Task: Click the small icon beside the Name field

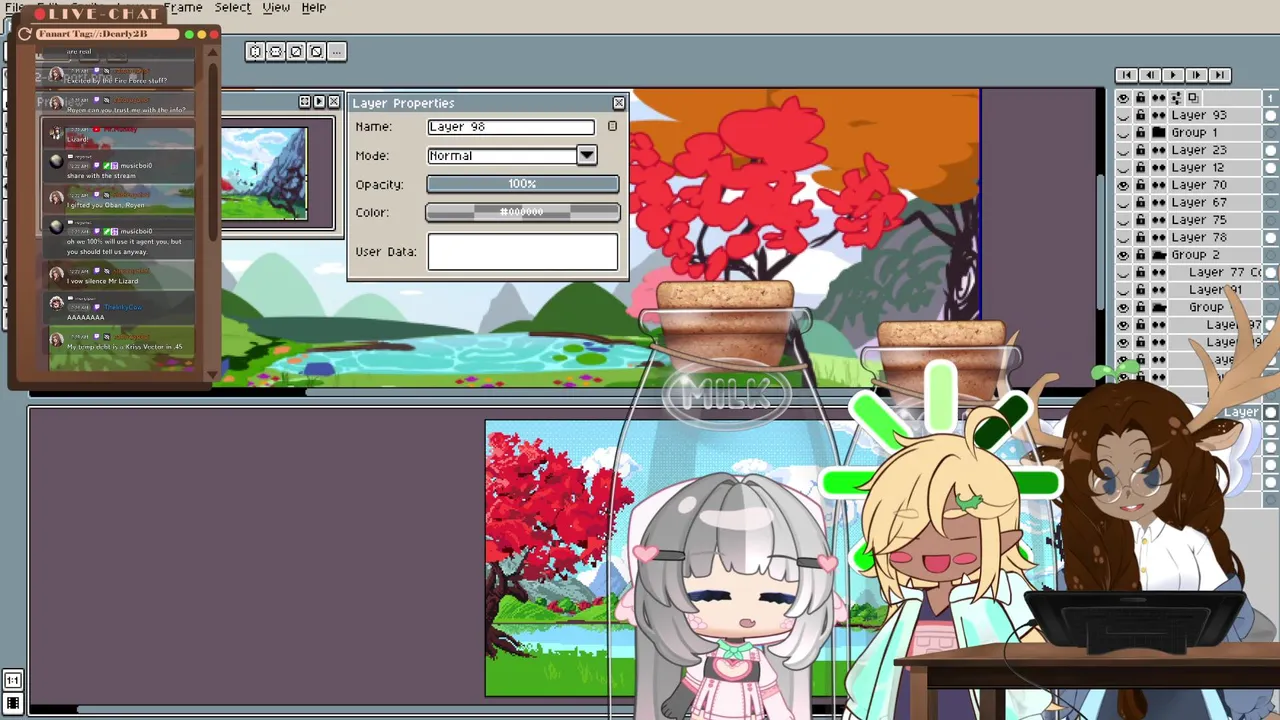Action: point(612,127)
